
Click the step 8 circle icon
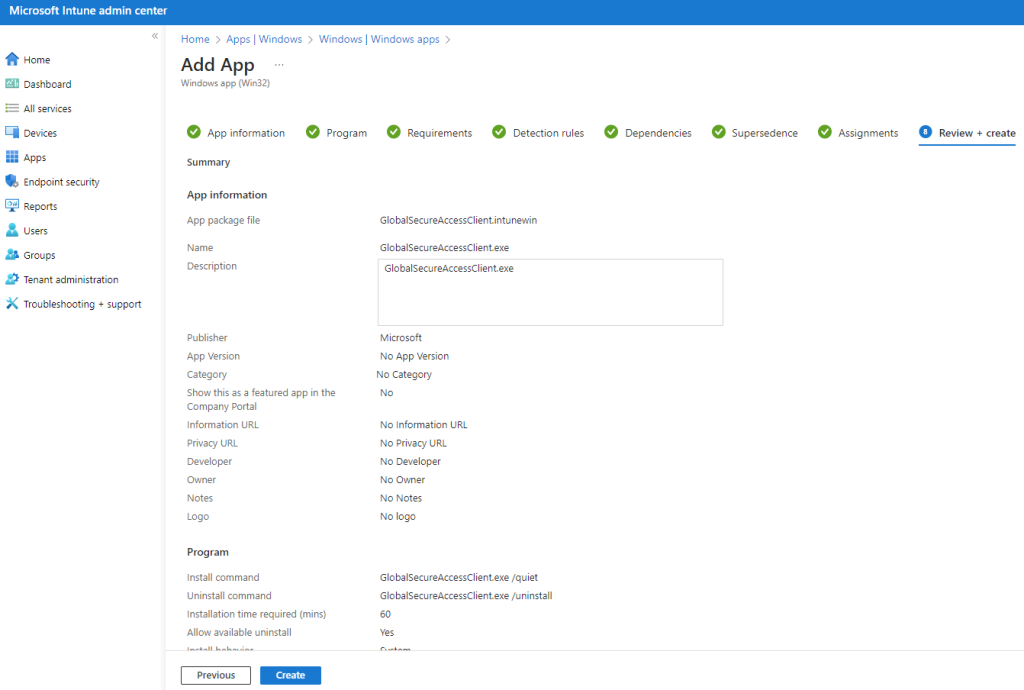[x=925, y=132]
